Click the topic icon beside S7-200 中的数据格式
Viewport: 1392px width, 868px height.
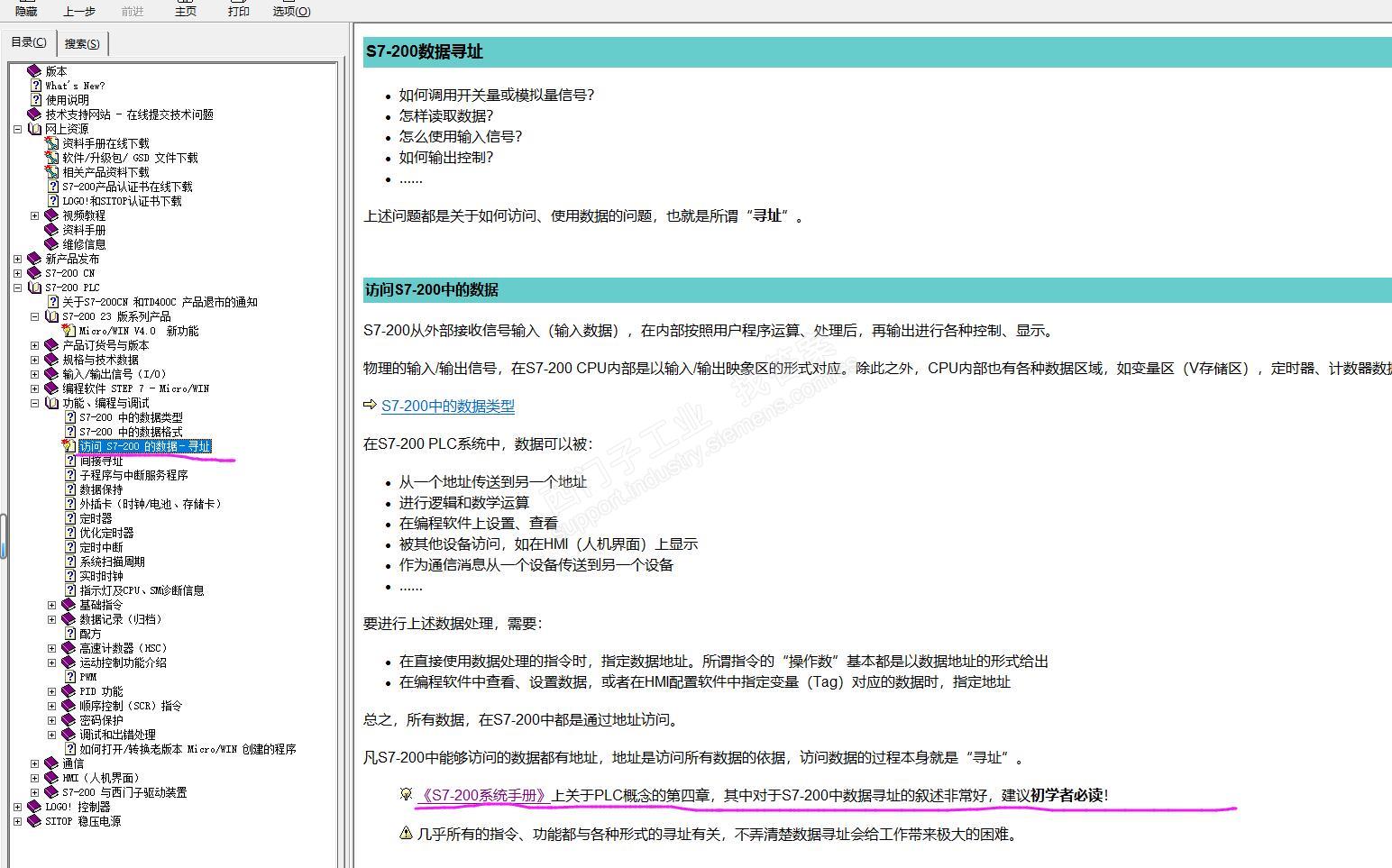click(70, 432)
